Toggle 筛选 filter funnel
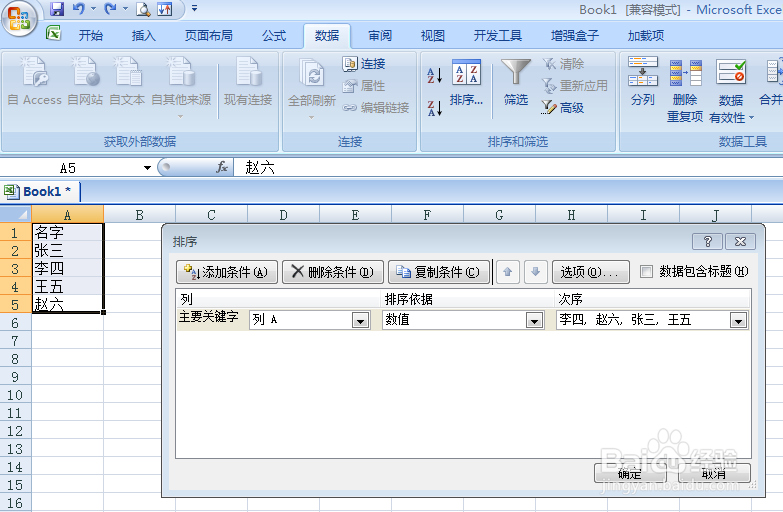The height and width of the screenshot is (512, 783). [516, 82]
